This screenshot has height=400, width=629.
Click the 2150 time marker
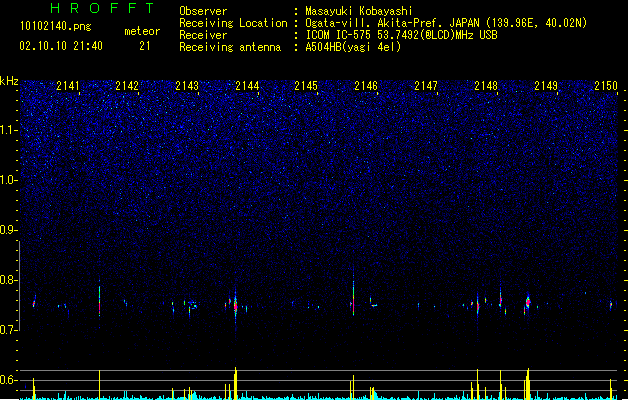(x=606, y=86)
